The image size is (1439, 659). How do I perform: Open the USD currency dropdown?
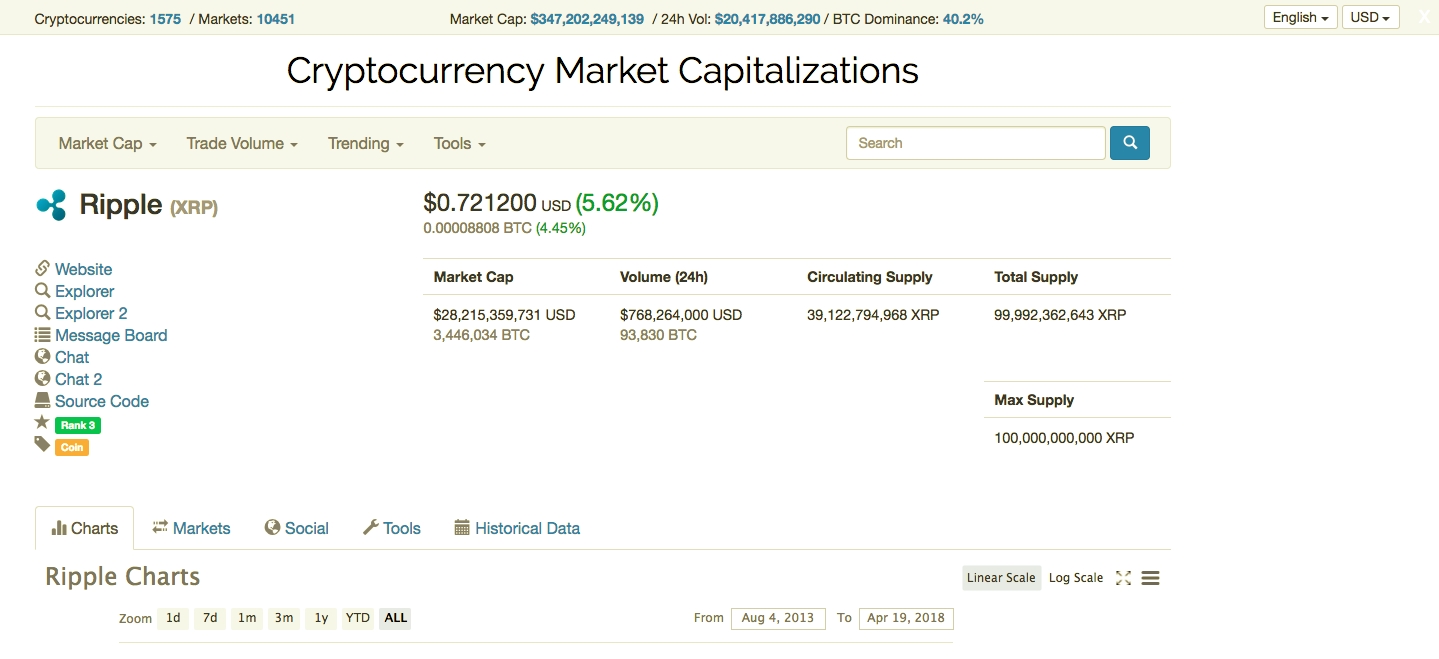[x=1370, y=17]
